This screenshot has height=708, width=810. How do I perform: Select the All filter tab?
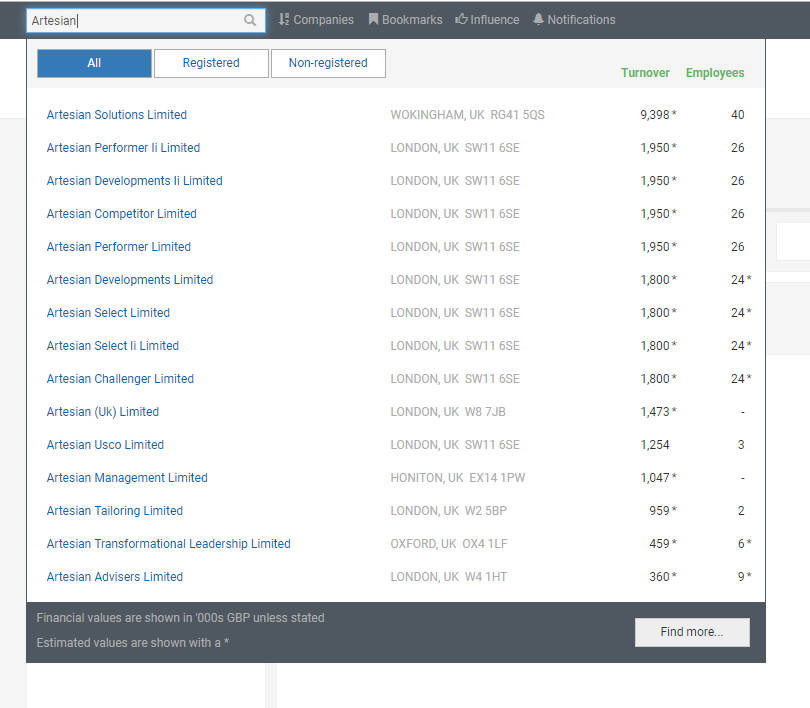coord(94,63)
